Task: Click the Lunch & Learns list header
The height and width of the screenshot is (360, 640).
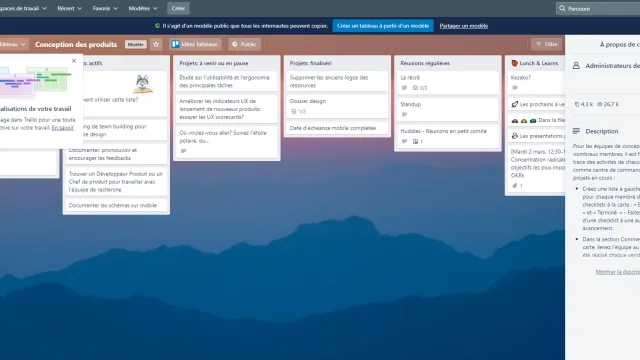Action: coord(539,63)
